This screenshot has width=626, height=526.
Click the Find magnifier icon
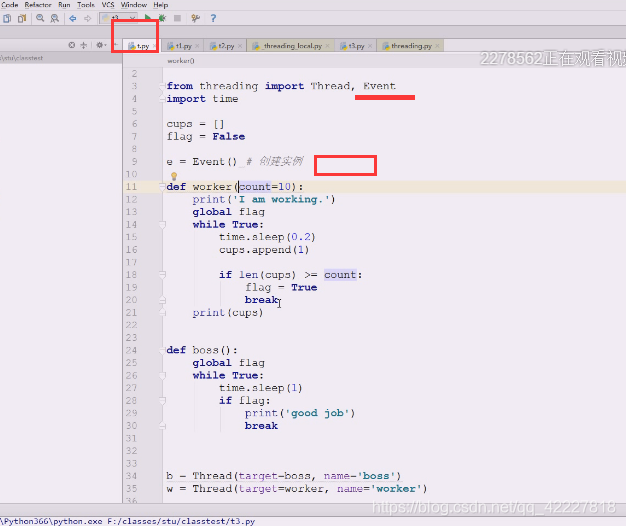click(x=40, y=18)
